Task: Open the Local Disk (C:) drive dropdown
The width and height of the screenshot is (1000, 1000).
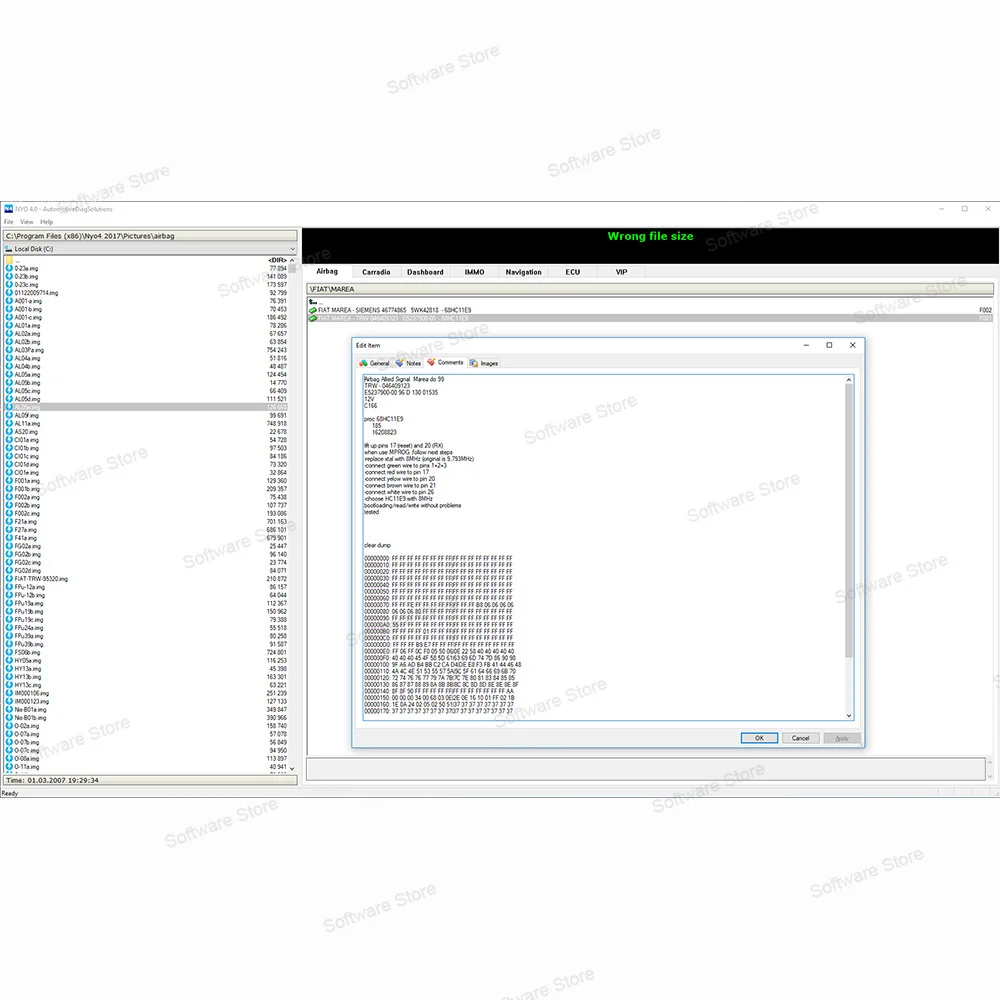Action: [292, 249]
